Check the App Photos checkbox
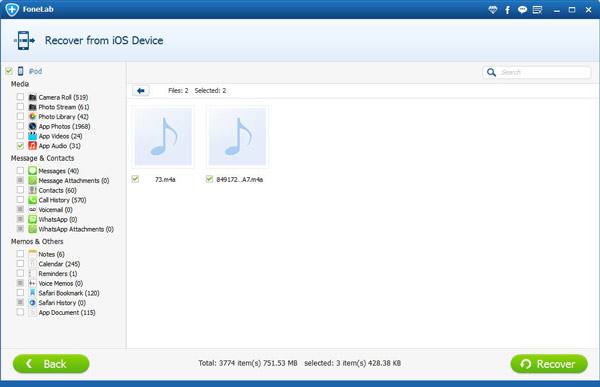Viewport: 600px width, 387px height. pyautogui.click(x=20, y=126)
